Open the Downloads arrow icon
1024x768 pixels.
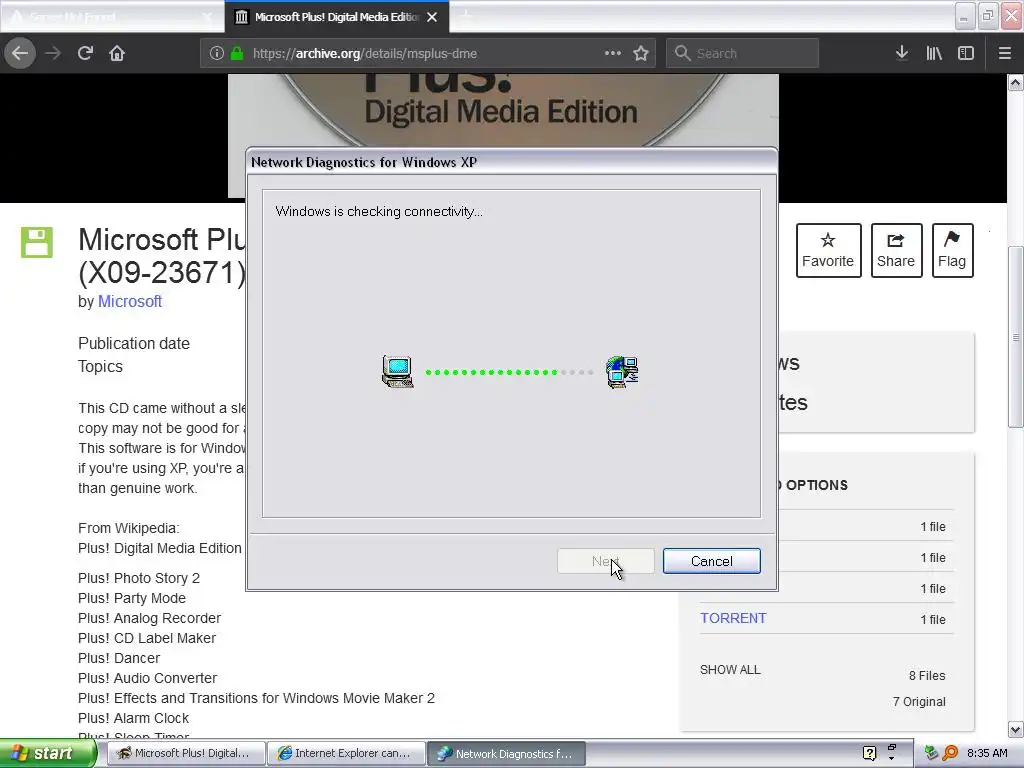(x=902, y=53)
